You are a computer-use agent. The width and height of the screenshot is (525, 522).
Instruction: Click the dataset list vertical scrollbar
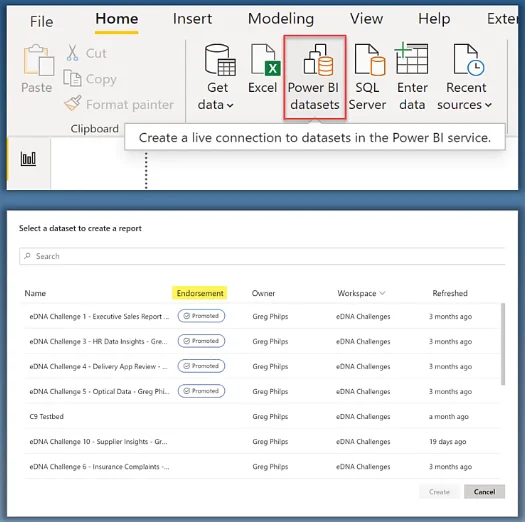pyautogui.click(x=503, y=344)
